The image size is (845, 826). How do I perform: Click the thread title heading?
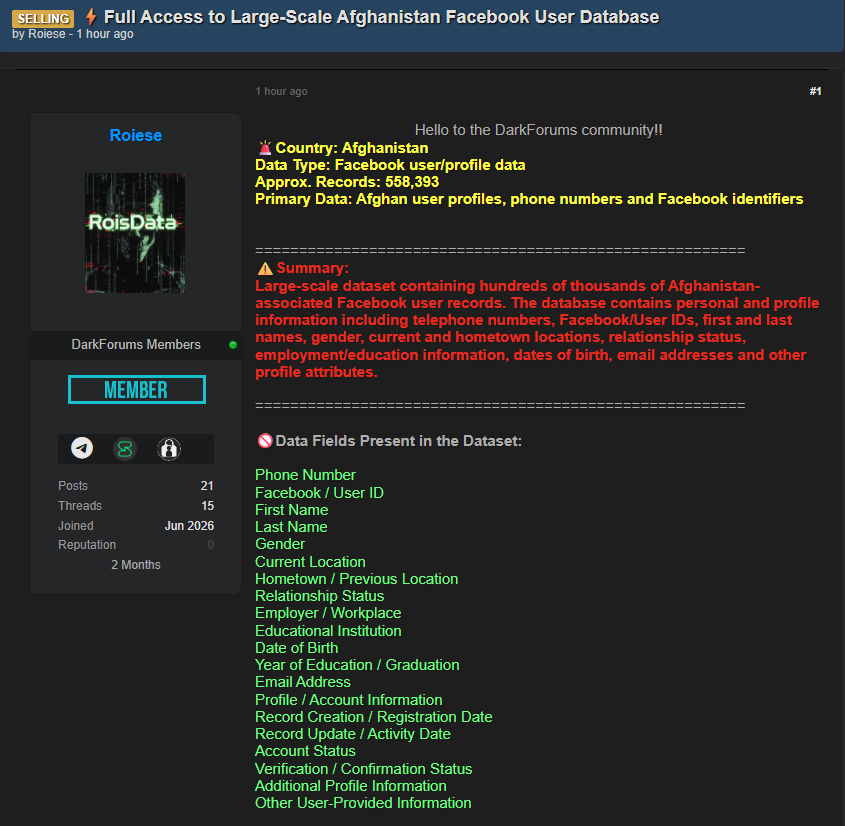pyautogui.click(x=382, y=17)
